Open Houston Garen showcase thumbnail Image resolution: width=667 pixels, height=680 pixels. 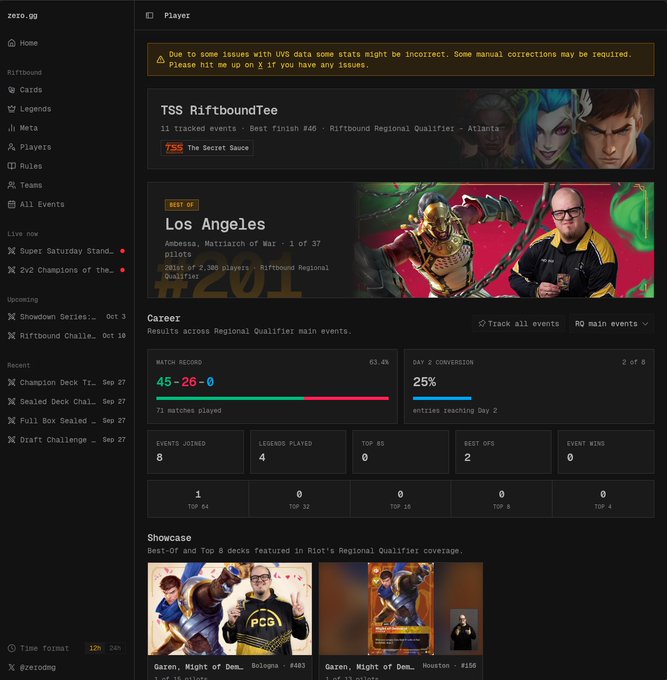401,609
